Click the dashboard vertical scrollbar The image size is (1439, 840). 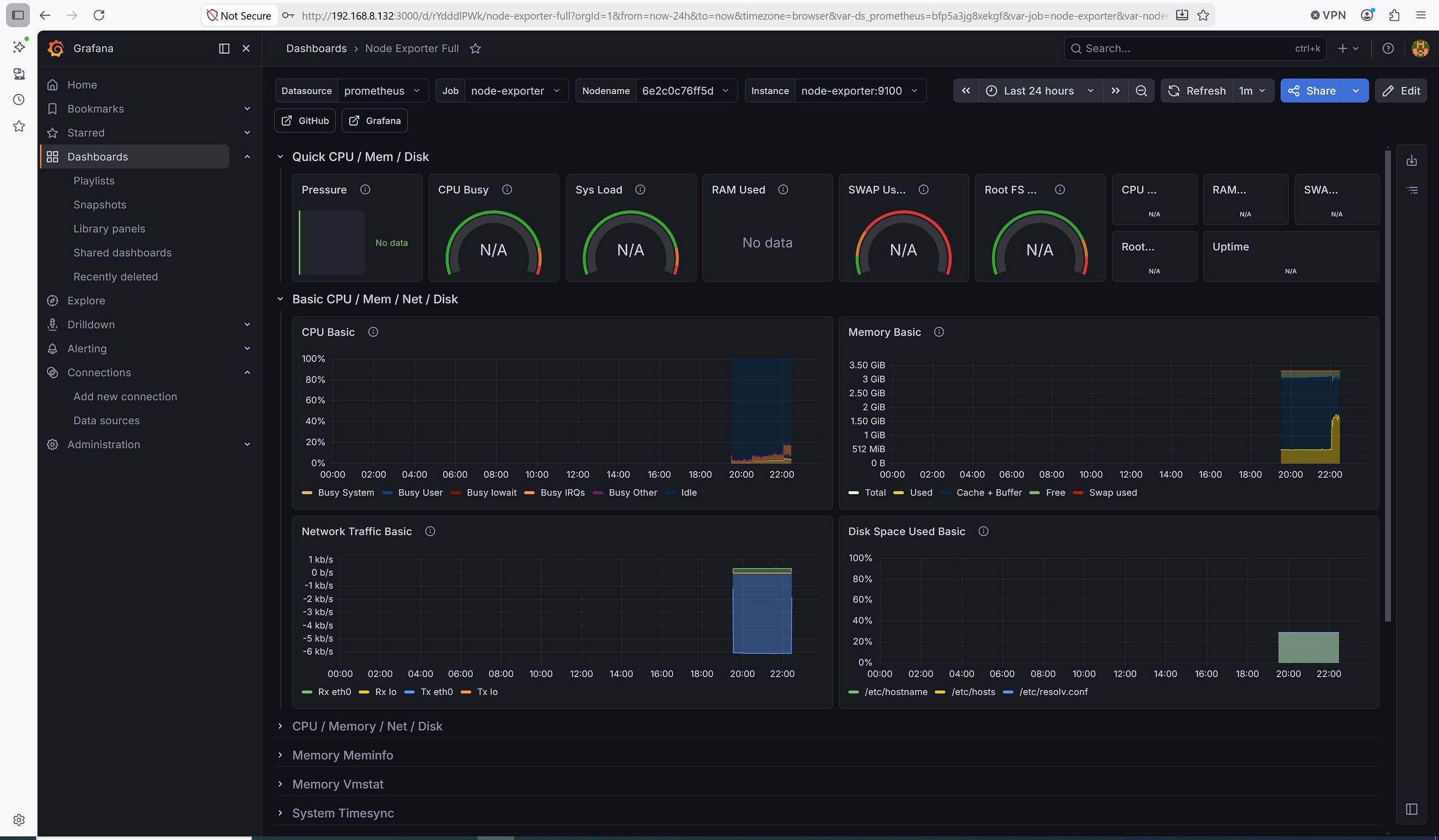pyautogui.click(x=1388, y=386)
